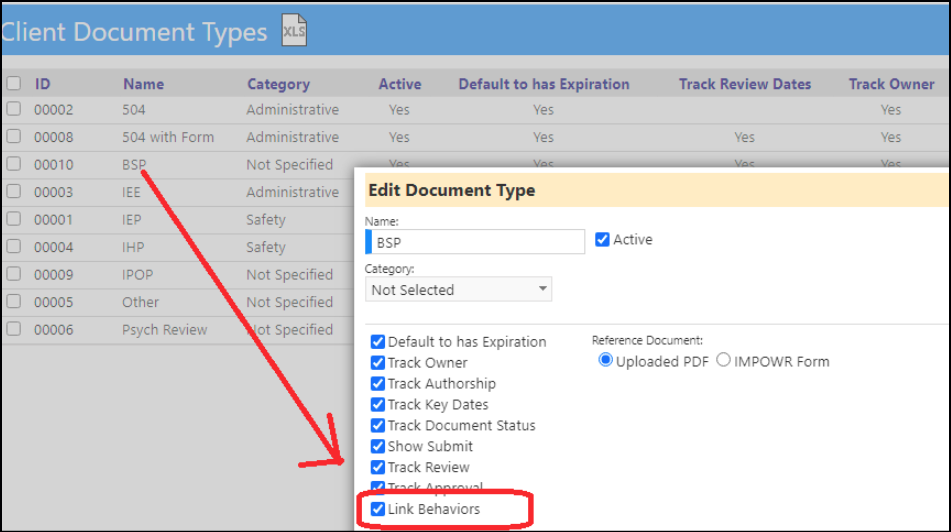The height and width of the screenshot is (532, 951).
Task: Sort by the Category column header
Action: 278,84
